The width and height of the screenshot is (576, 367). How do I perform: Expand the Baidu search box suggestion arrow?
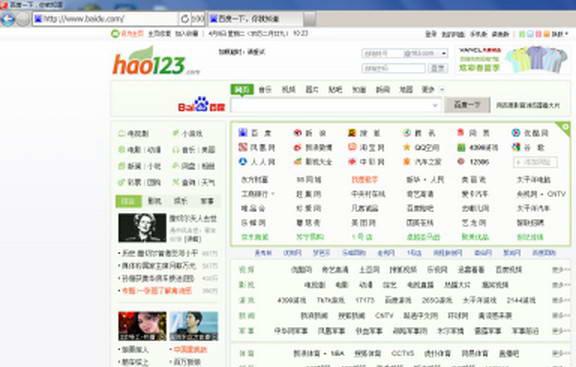coord(435,106)
